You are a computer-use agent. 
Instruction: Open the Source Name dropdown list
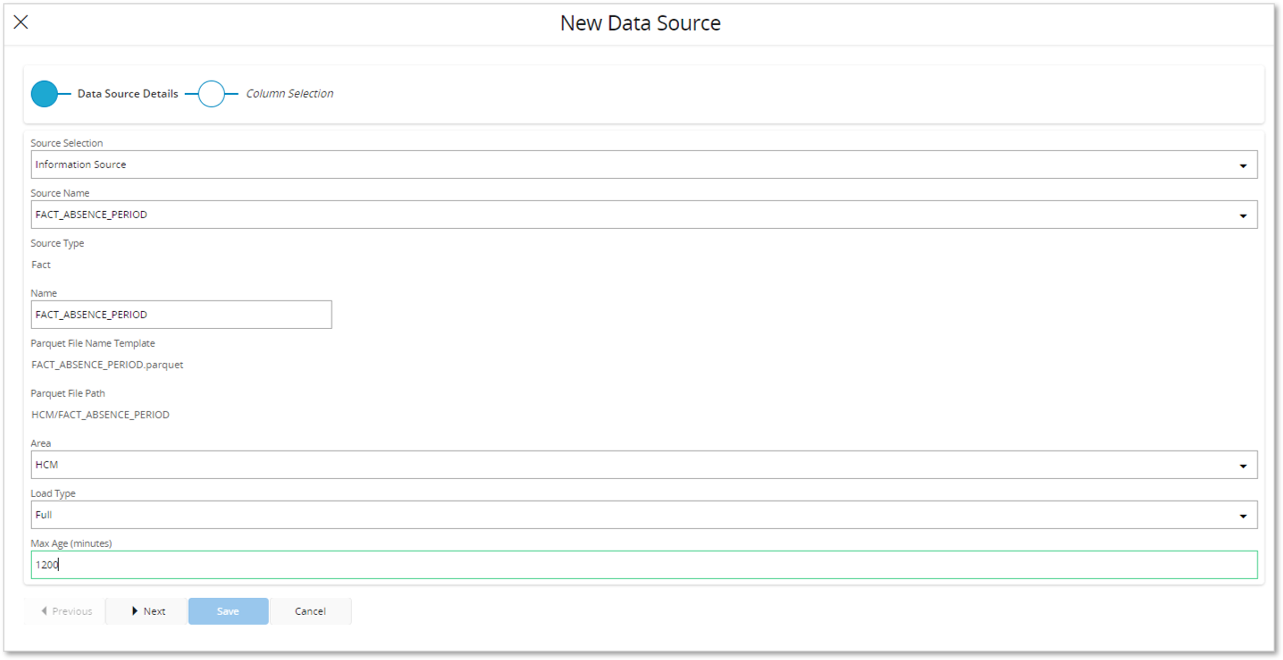click(640, 214)
